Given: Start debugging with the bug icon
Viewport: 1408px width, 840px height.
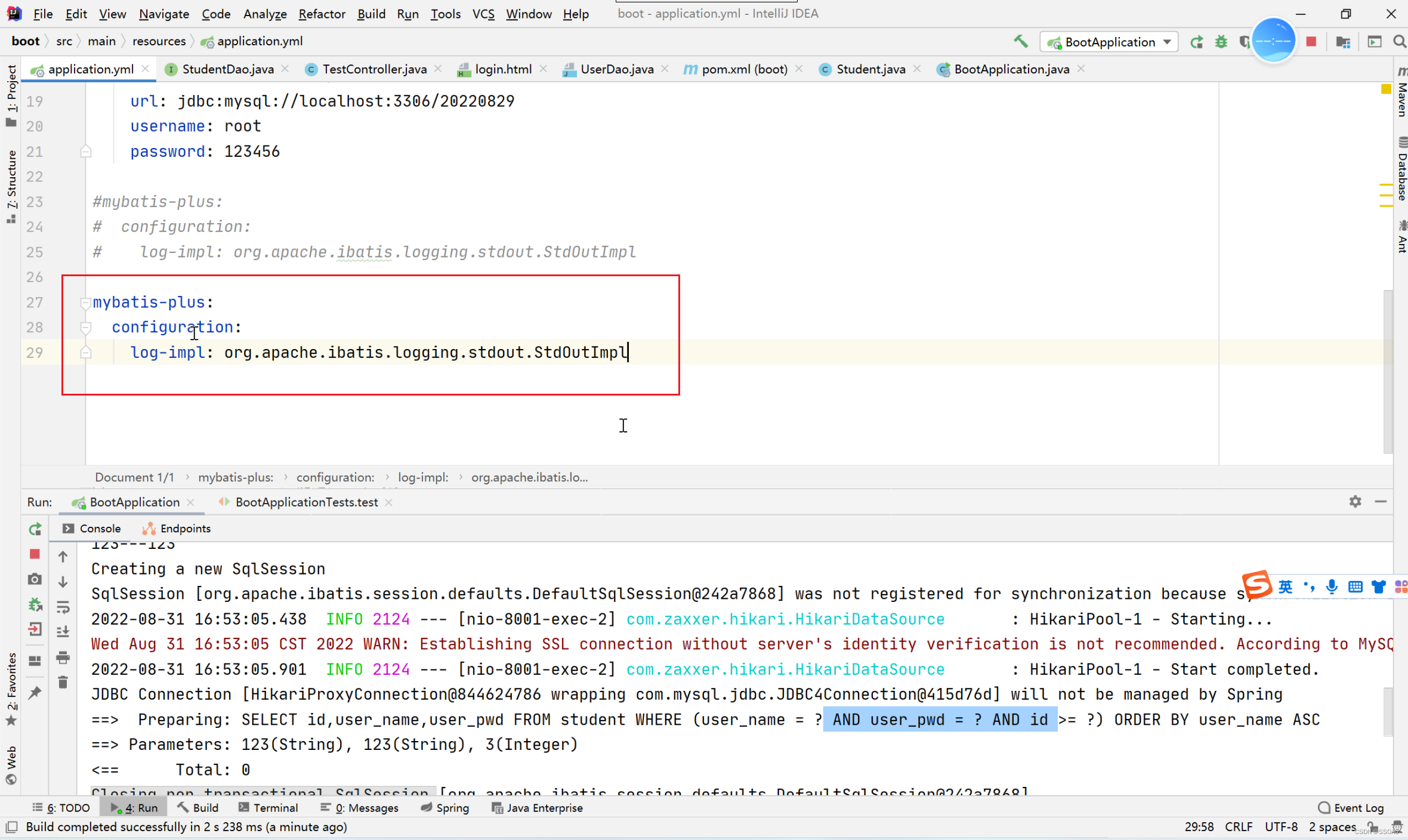Looking at the screenshot, I should coord(1221,42).
